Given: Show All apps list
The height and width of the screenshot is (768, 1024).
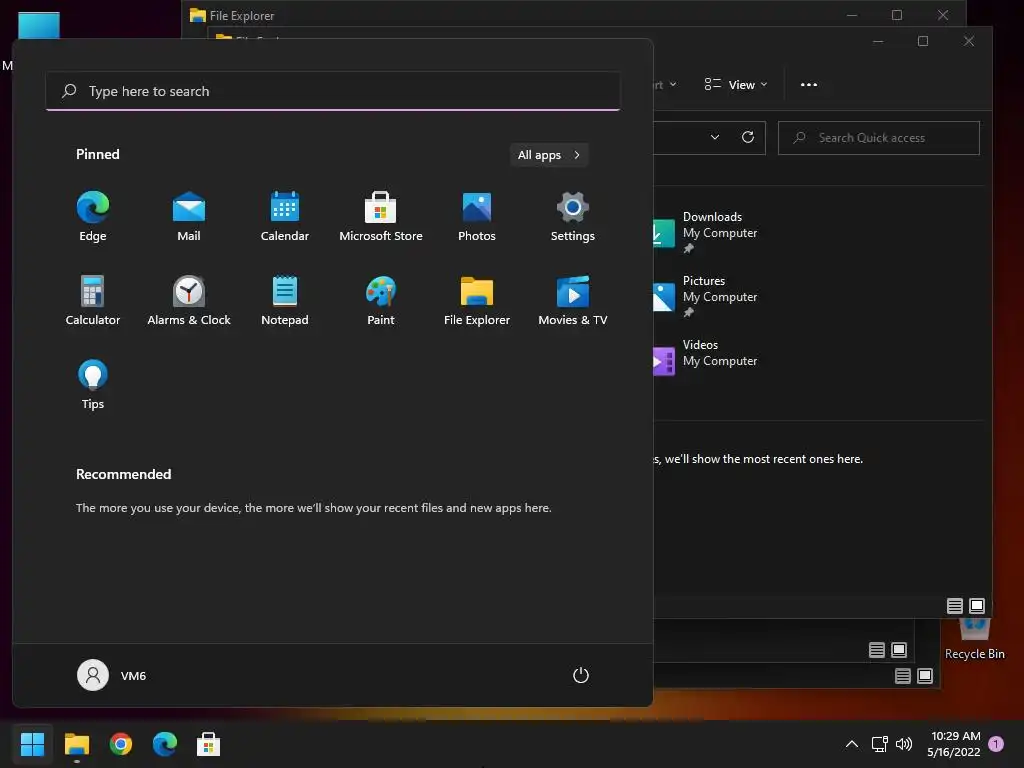Looking at the screenshot, I should [x=549, y=155].
